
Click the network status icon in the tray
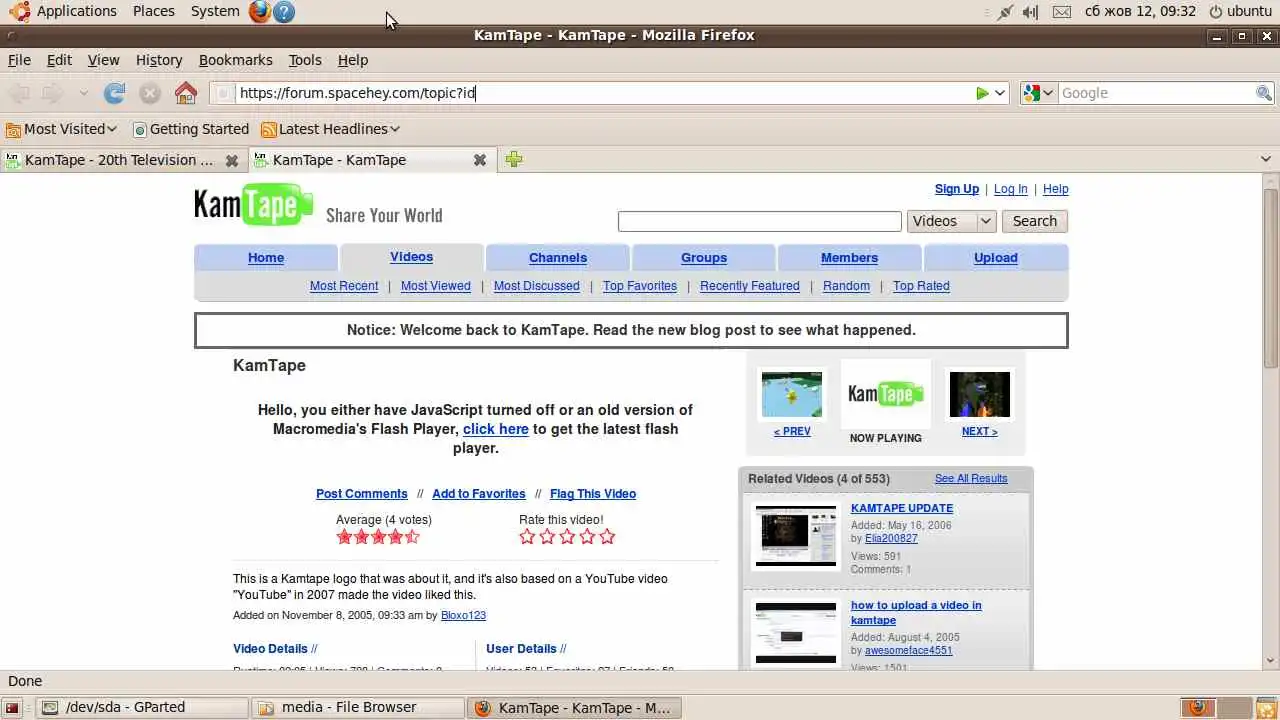coord(1004,12)
